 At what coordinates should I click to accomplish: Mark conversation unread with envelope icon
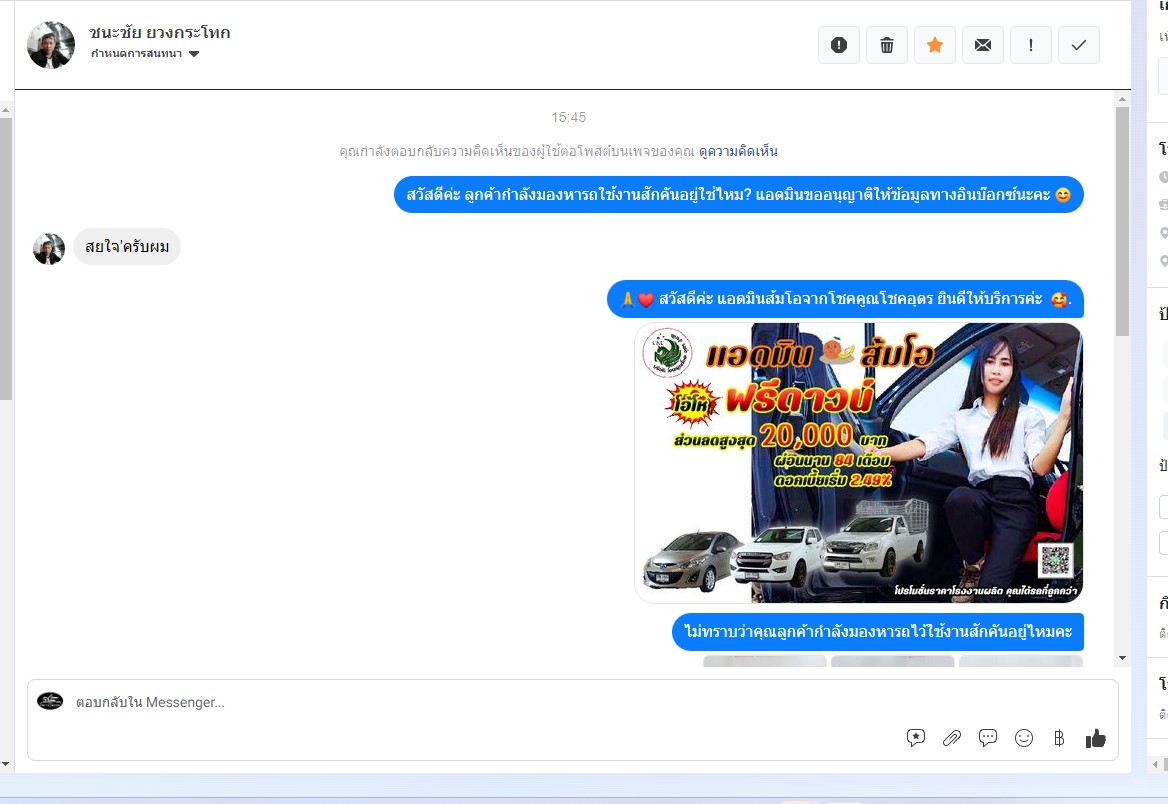point(983,45)
